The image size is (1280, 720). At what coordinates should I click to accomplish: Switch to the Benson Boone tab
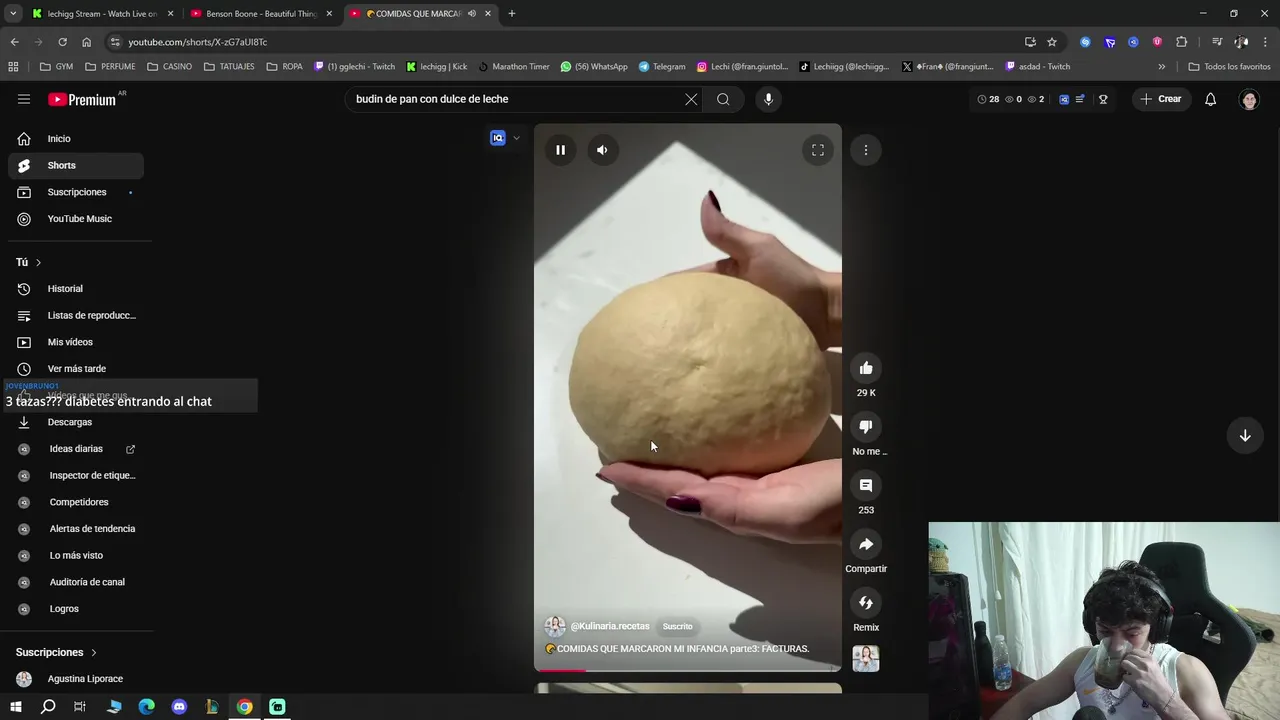260,14
